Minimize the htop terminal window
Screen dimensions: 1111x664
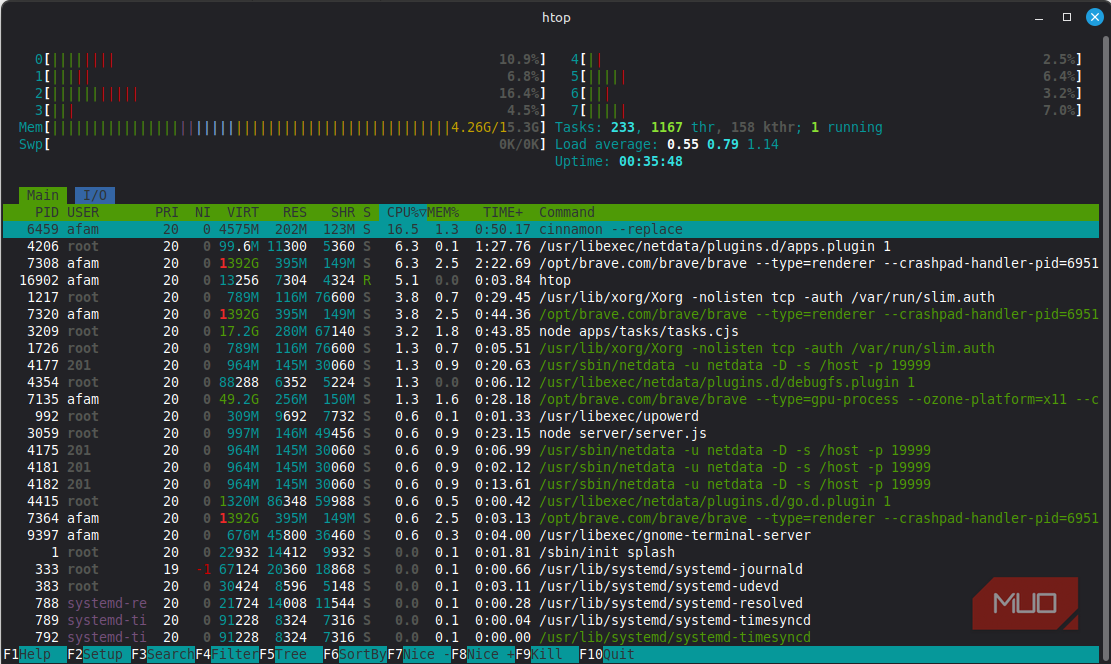coord(1039,17)
